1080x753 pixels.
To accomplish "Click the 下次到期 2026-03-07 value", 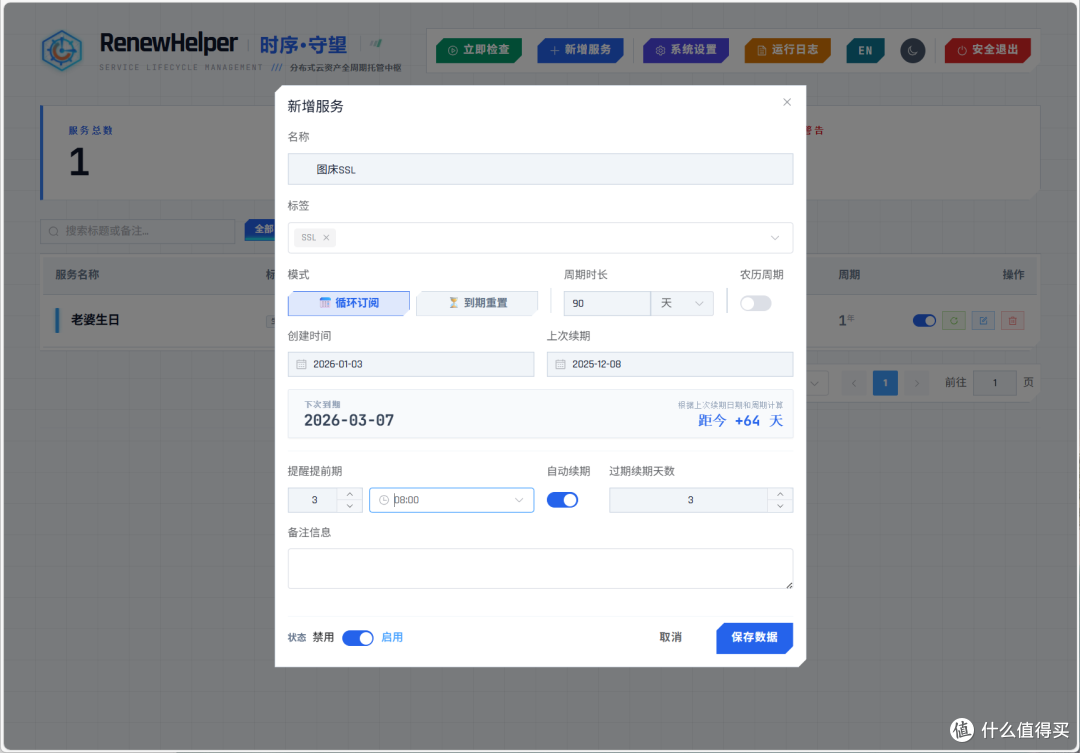I will tap(349, 420).
